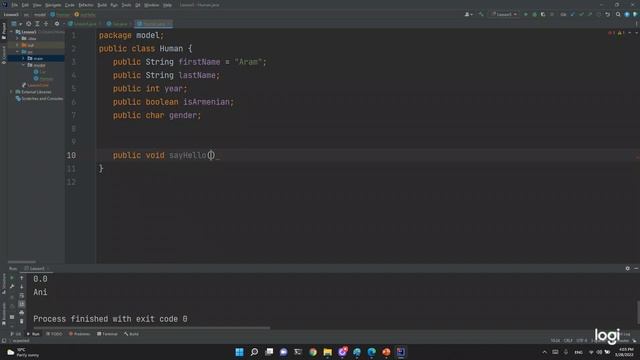Open File Explorer from the taskbar
The width and height of the screenshot is (640, 360).
pyautogui.click(x=328, y=352)
